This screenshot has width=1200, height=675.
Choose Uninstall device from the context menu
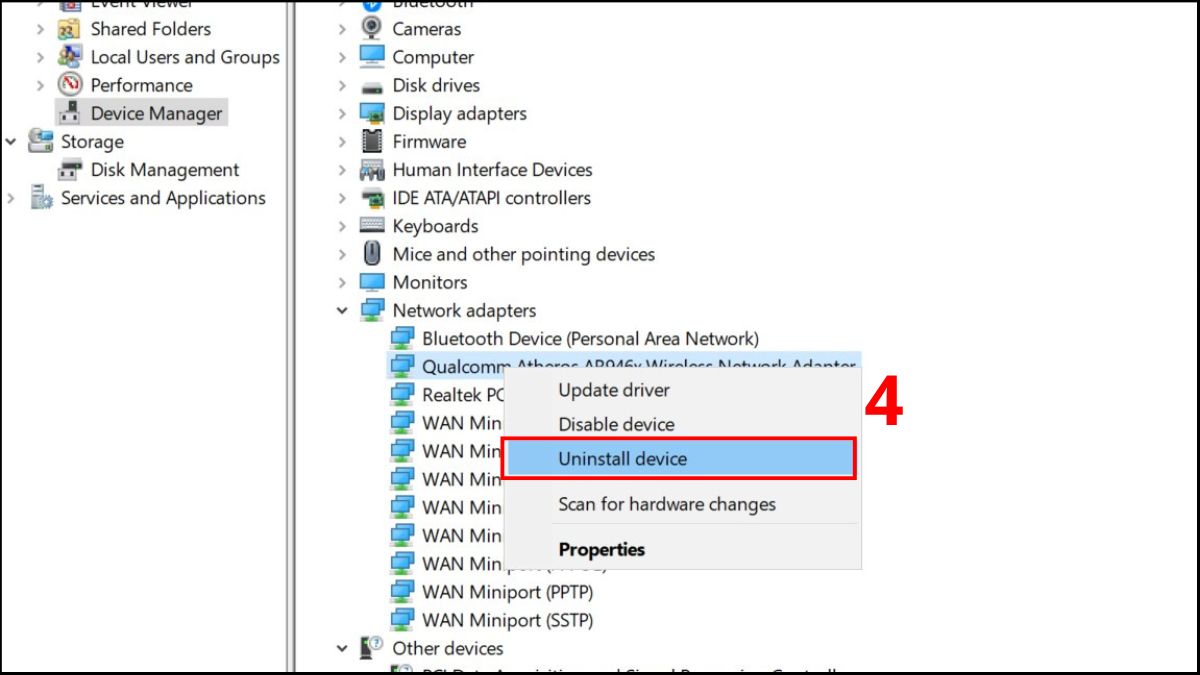[622, 458]
